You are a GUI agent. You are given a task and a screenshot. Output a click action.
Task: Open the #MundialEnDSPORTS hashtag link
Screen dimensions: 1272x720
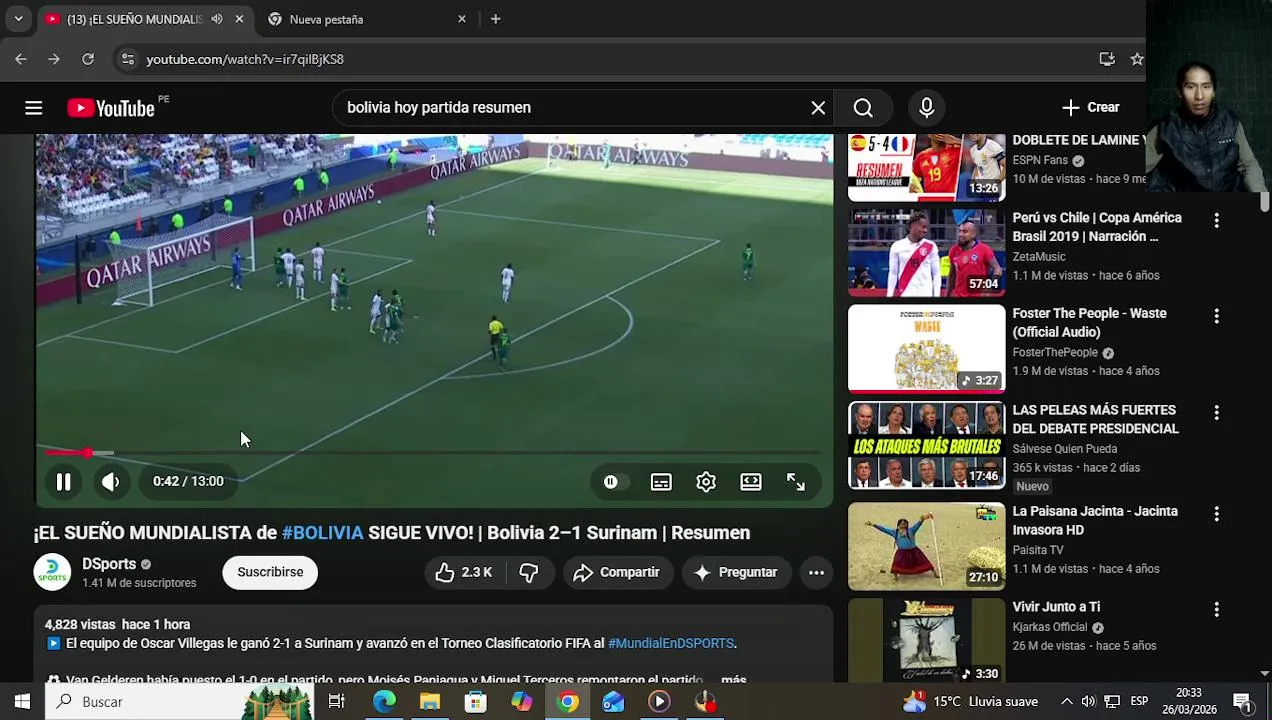tap(671, 644)
